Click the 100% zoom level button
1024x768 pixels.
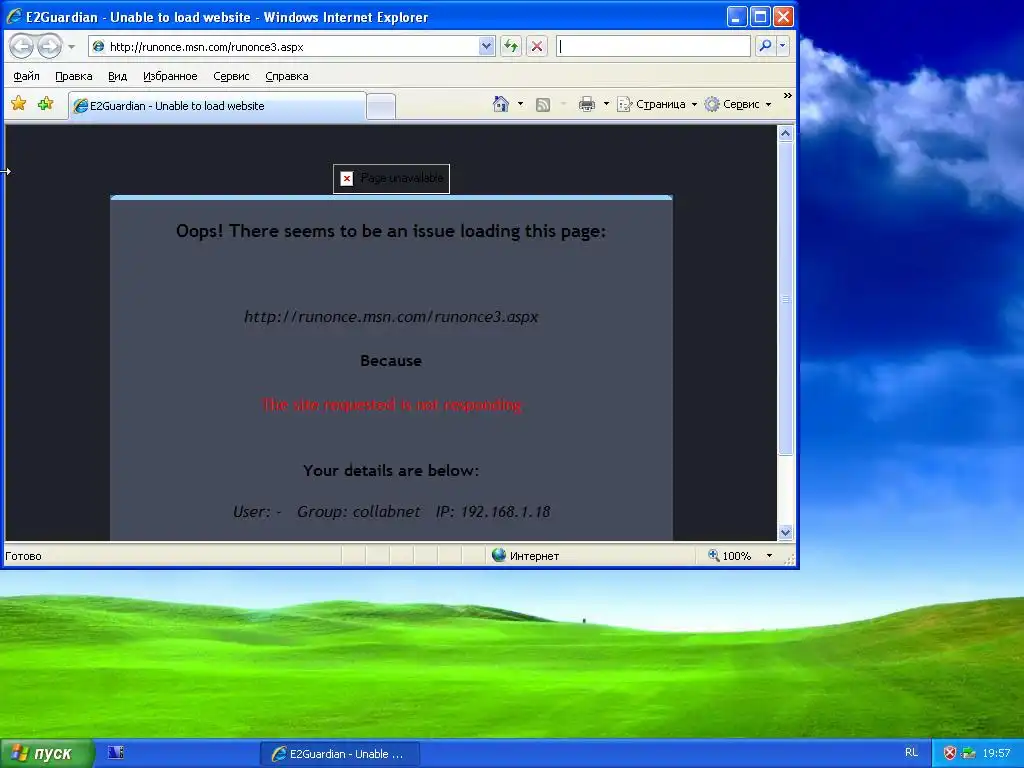coord(729,556)
